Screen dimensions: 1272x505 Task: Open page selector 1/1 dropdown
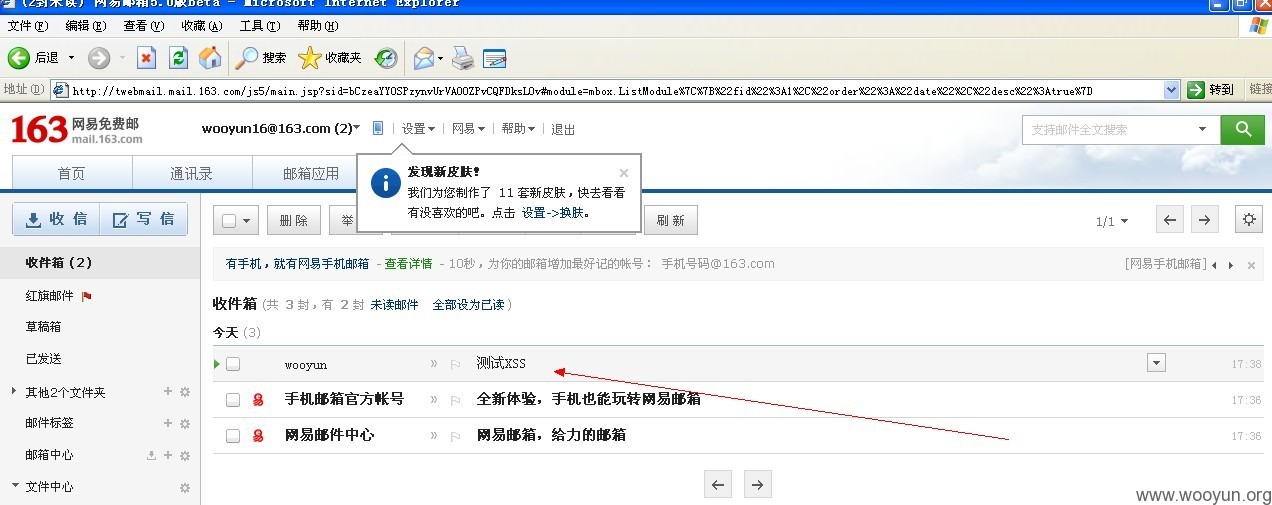pyautogui.click(x=1112, y=221)
